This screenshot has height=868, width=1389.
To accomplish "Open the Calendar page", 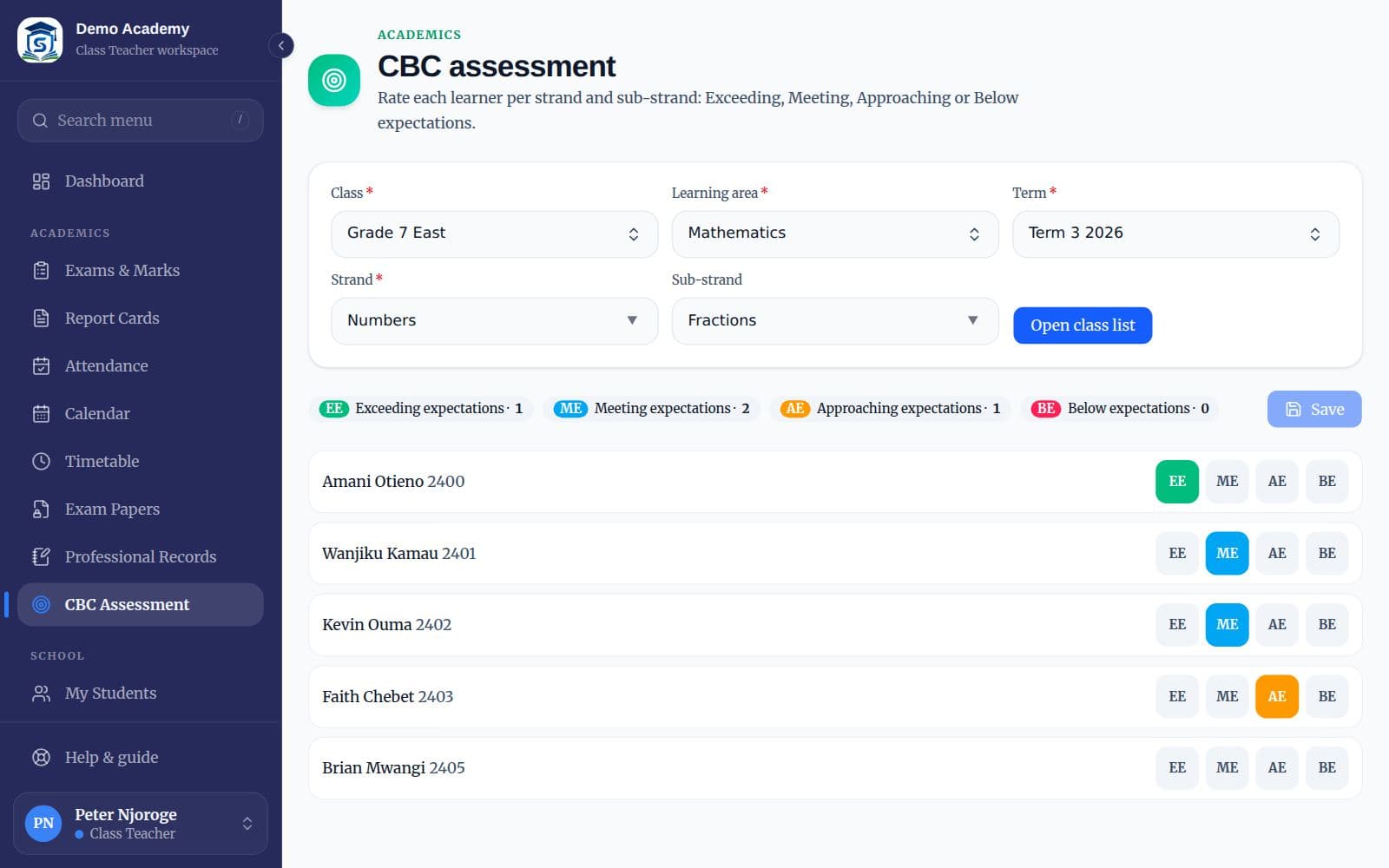I will 141,414.
